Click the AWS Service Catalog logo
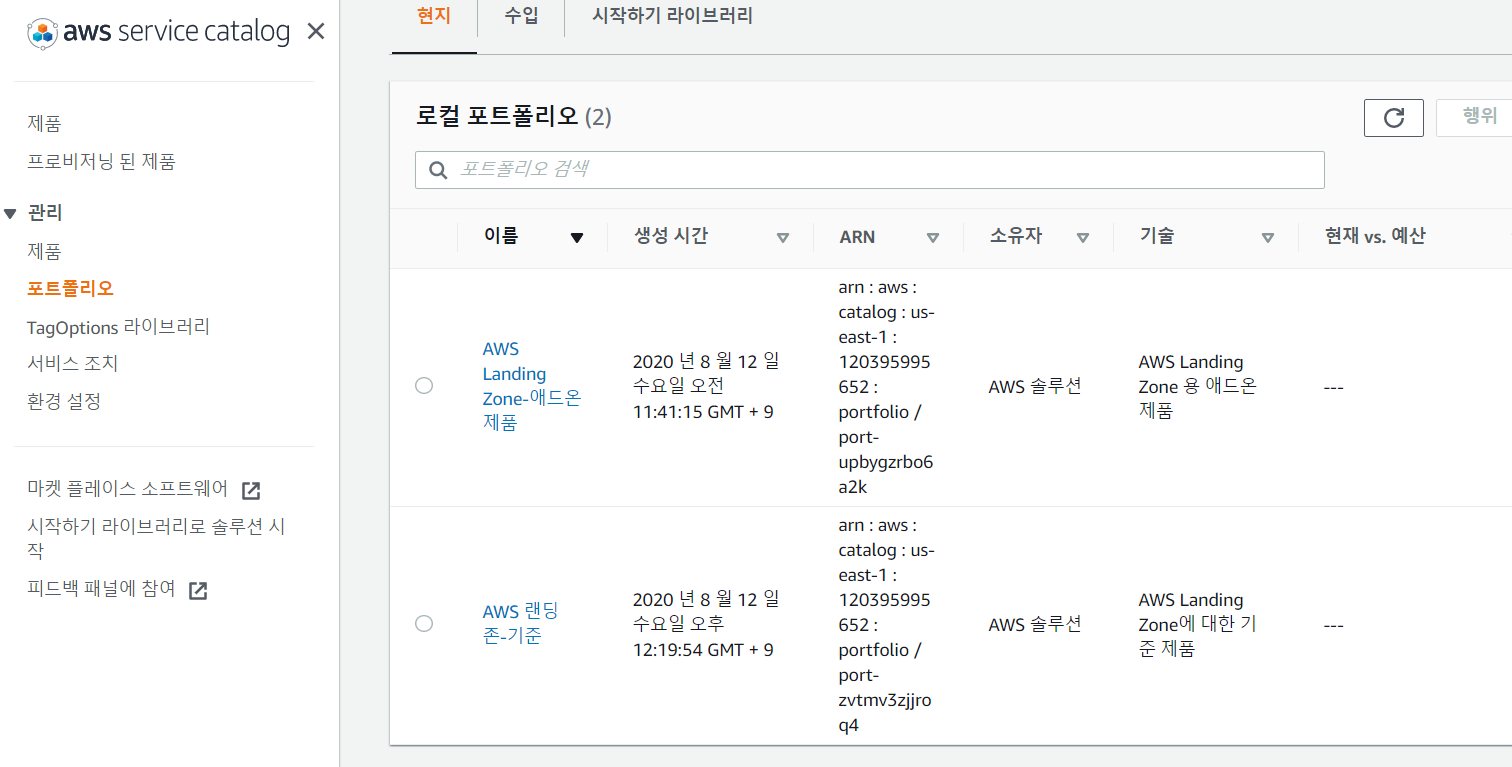The height and width of the screenshot is (767, 1512). [x=158, y=32]
